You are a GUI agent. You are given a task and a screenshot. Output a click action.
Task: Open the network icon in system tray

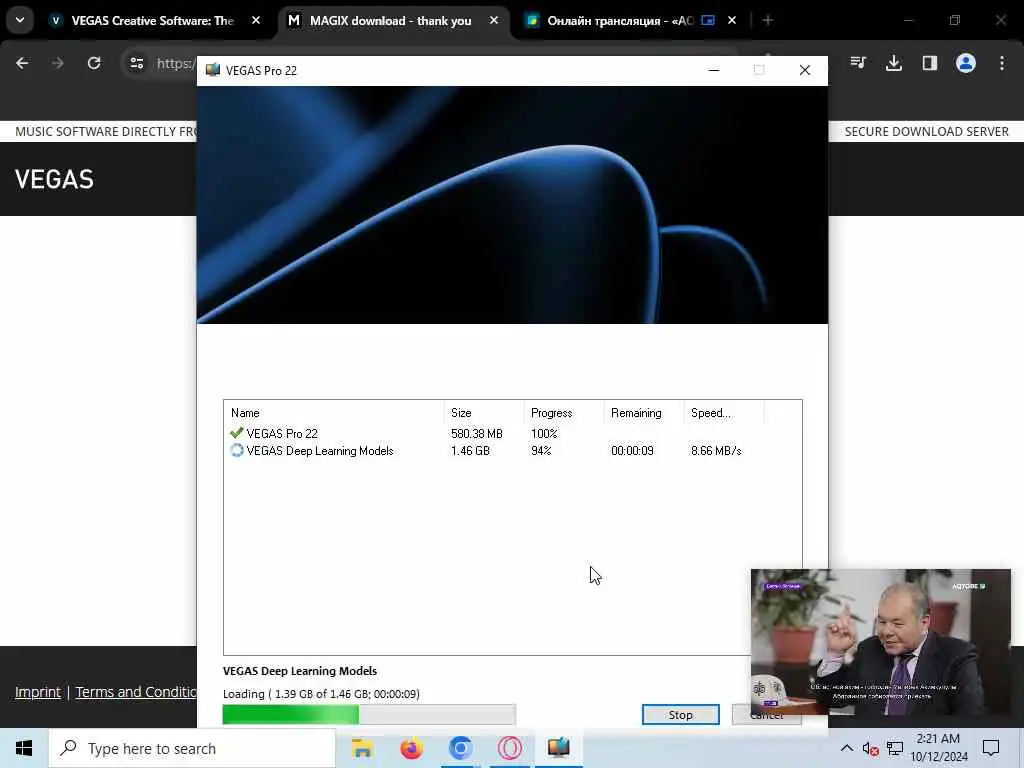pyautogui.click(x=895, y=748)
